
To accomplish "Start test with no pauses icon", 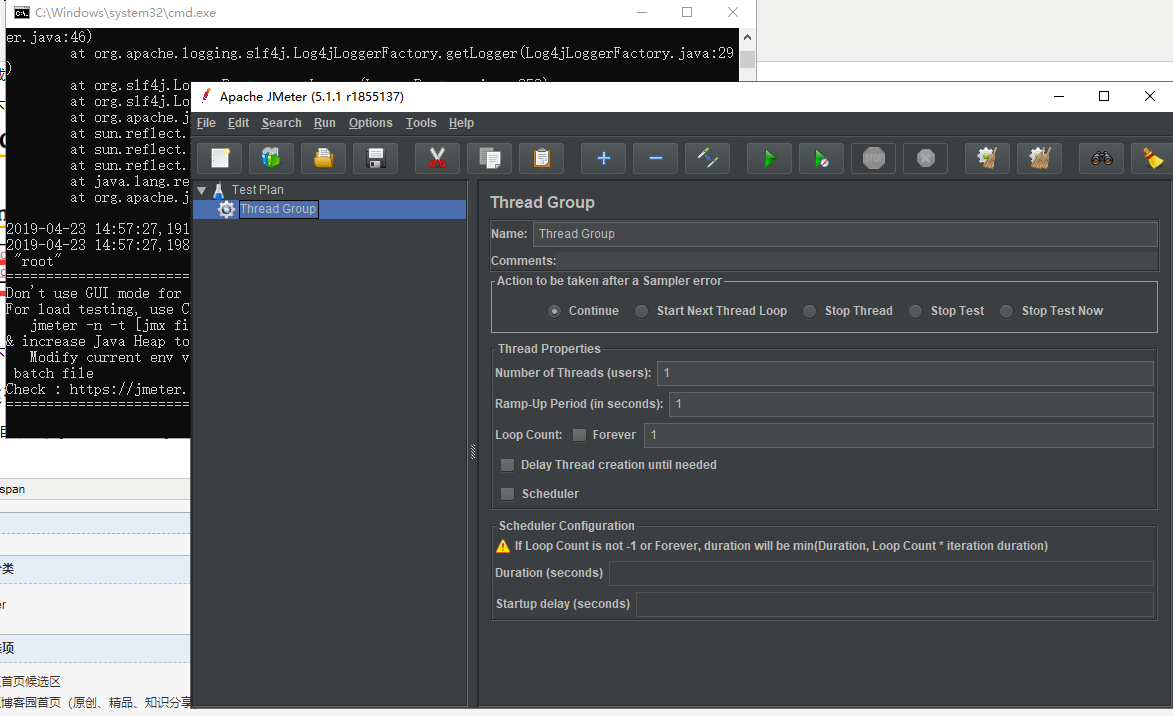I will (x=821, y=159).
